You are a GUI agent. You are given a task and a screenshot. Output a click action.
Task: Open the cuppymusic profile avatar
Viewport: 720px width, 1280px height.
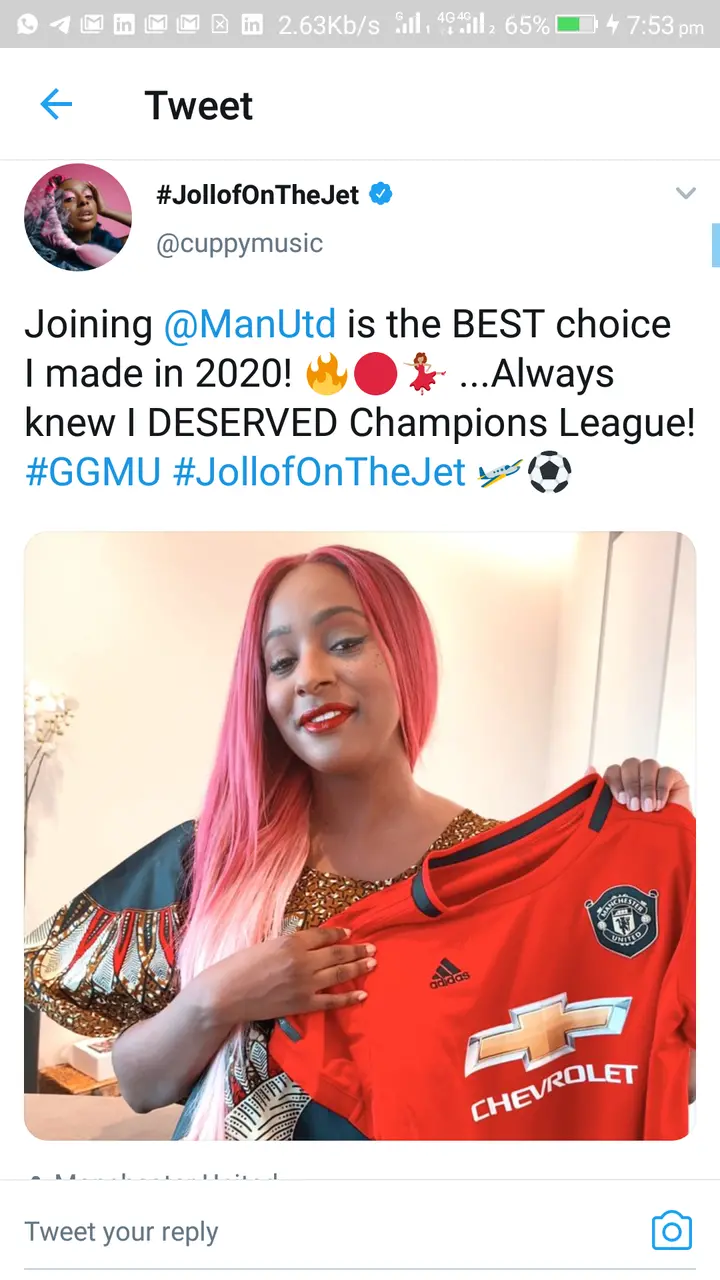tap(78, 217)
